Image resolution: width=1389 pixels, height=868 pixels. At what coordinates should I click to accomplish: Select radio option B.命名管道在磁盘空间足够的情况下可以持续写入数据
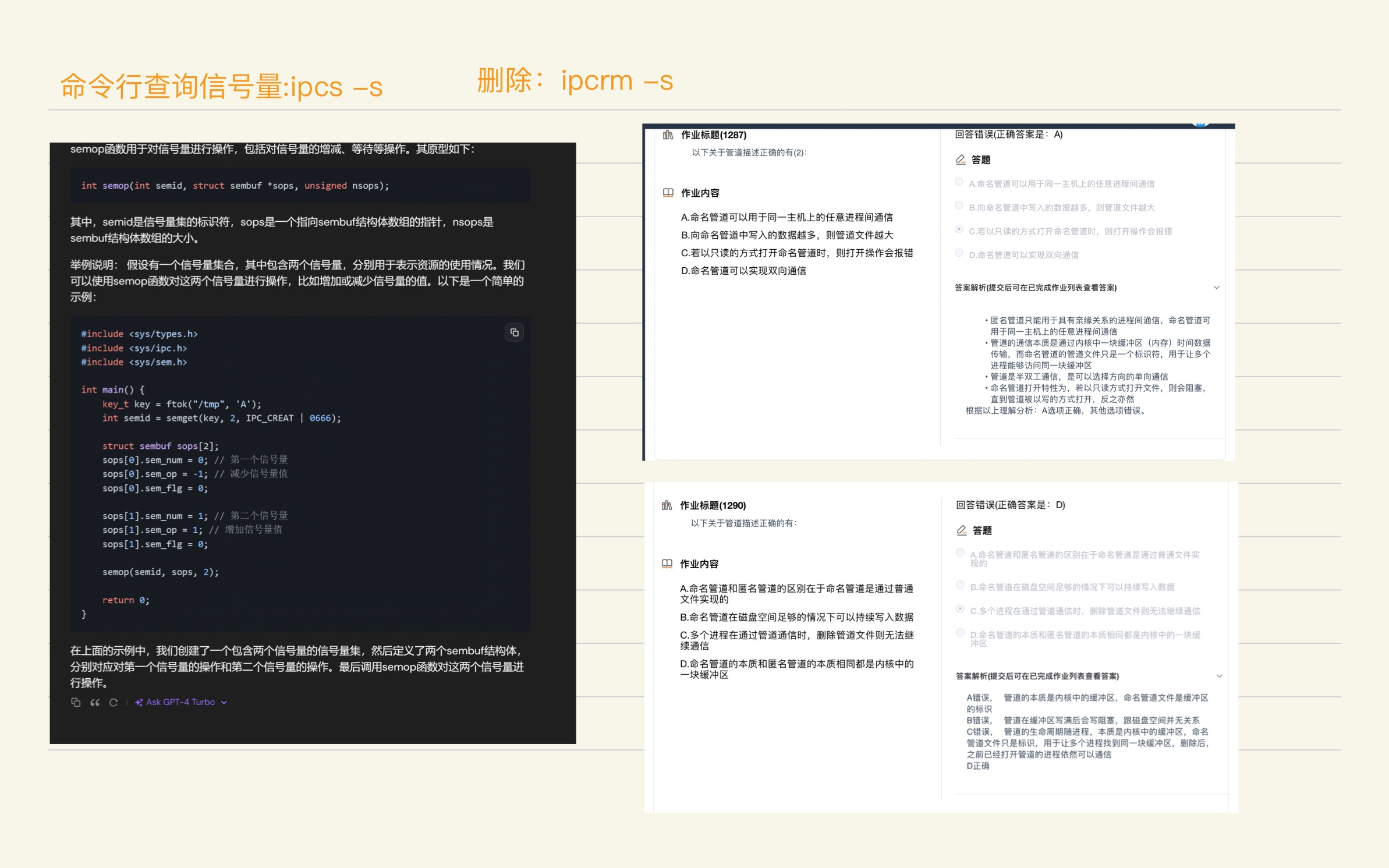(x=960, y=585)
